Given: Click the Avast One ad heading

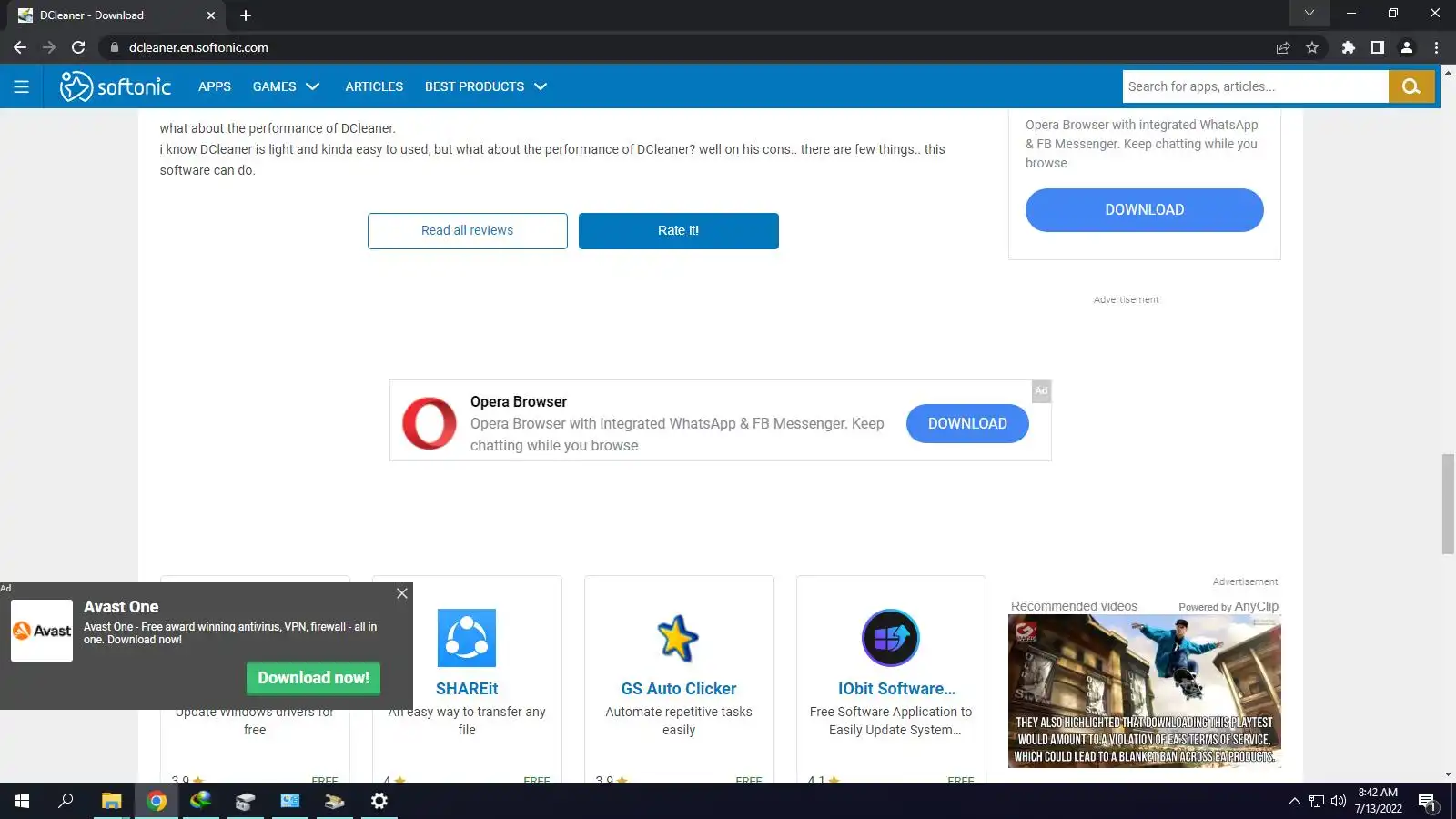Looking at the screenshot, I should pos(121,607).
